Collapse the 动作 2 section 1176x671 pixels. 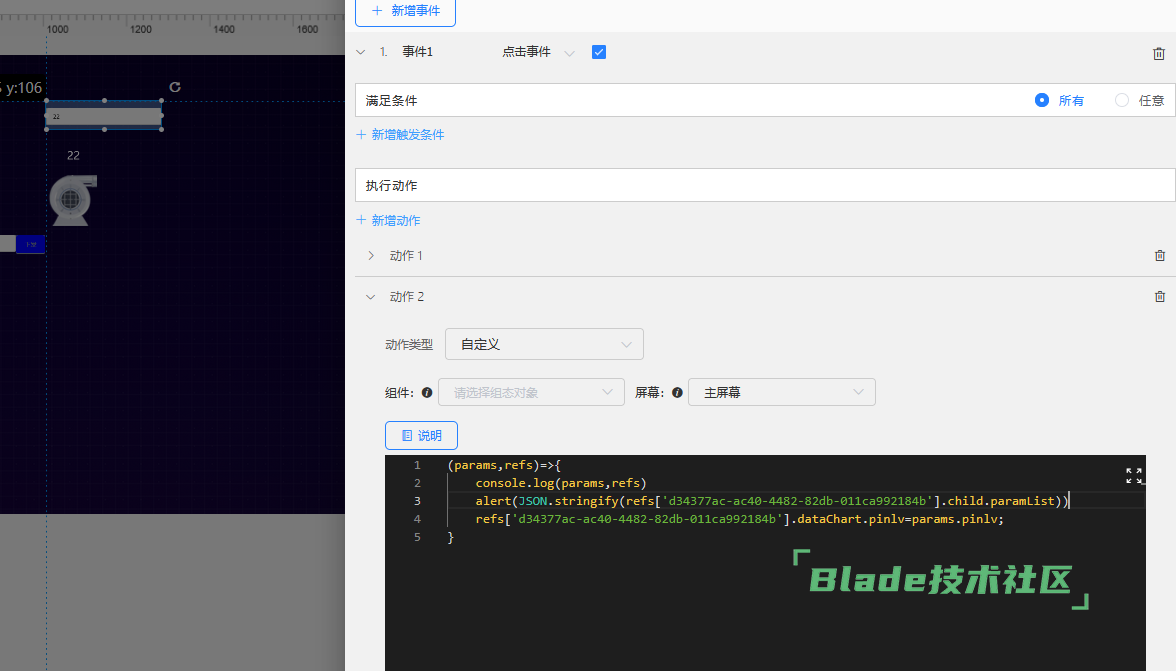pos(371,297)
